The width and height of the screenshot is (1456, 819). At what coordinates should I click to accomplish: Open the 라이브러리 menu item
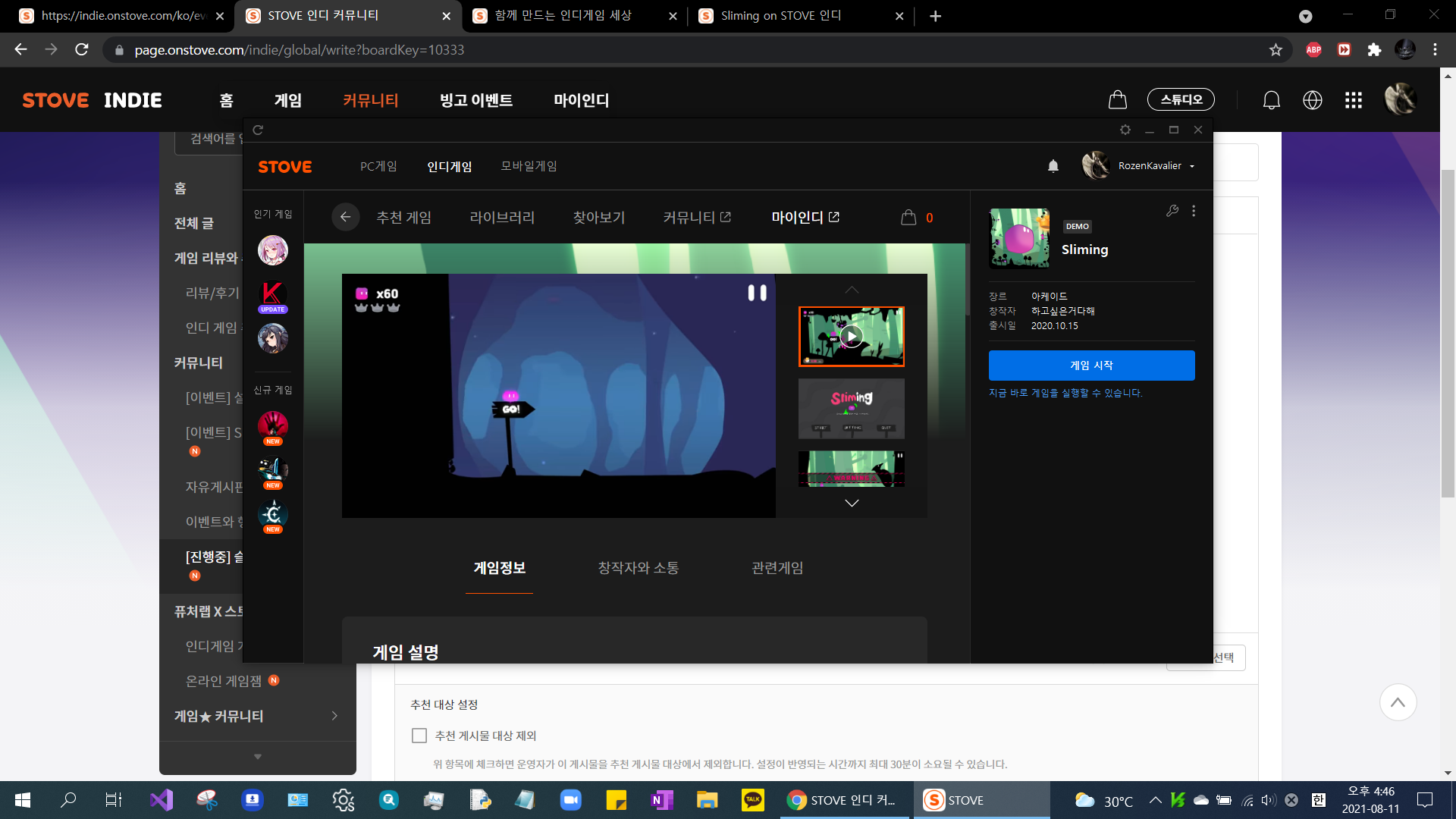[502, 218]
